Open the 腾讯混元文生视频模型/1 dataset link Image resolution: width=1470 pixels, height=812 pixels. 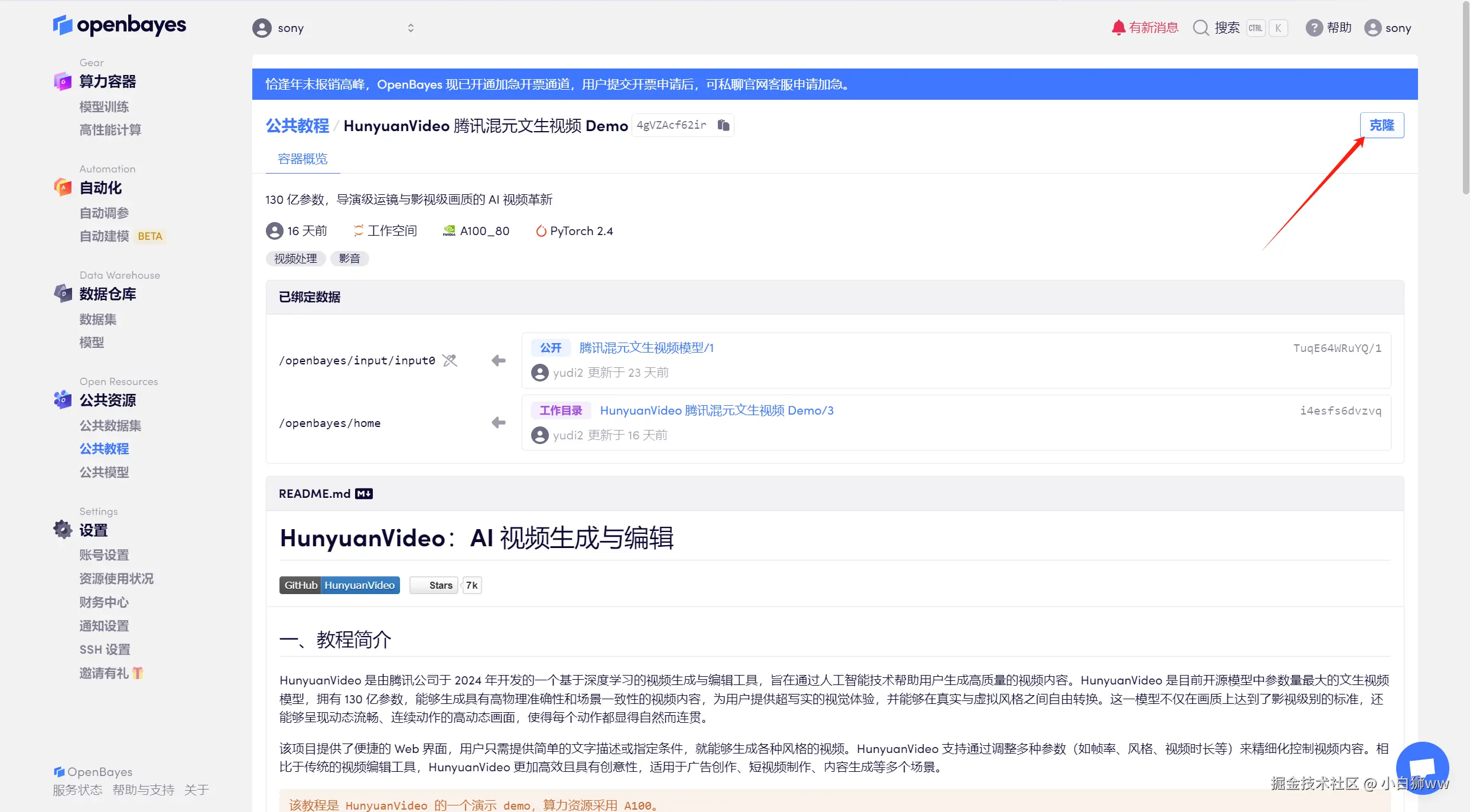pos(646,348)
